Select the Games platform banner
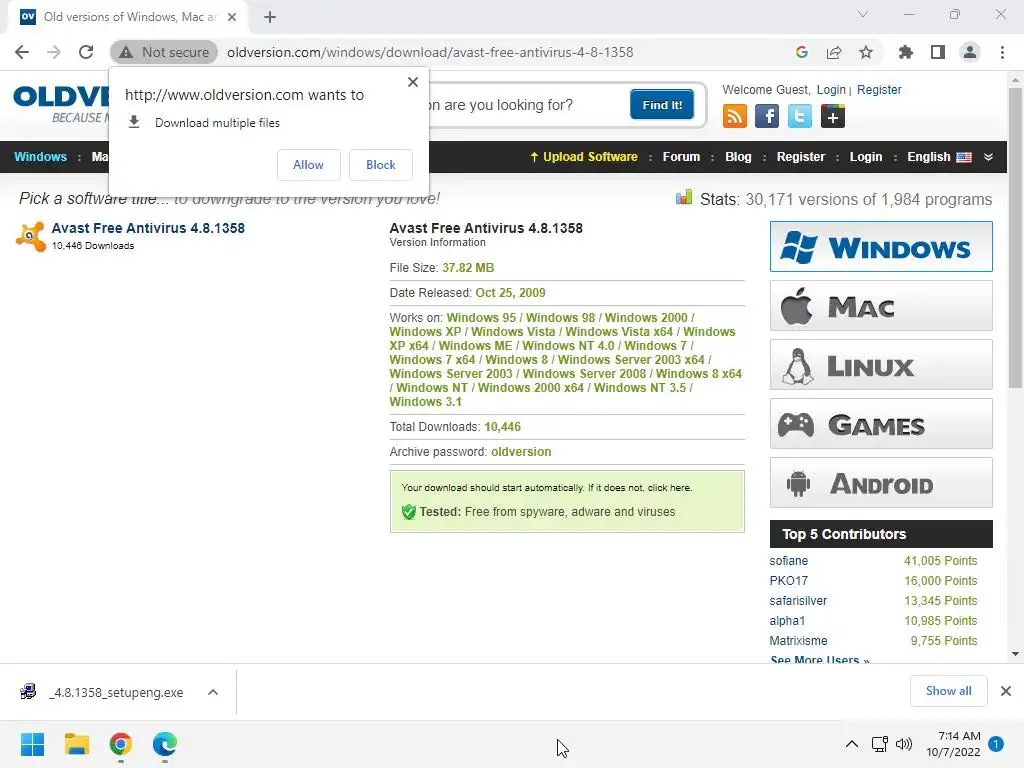Viewport: 1024px width, 768px height. click(881, 424)
